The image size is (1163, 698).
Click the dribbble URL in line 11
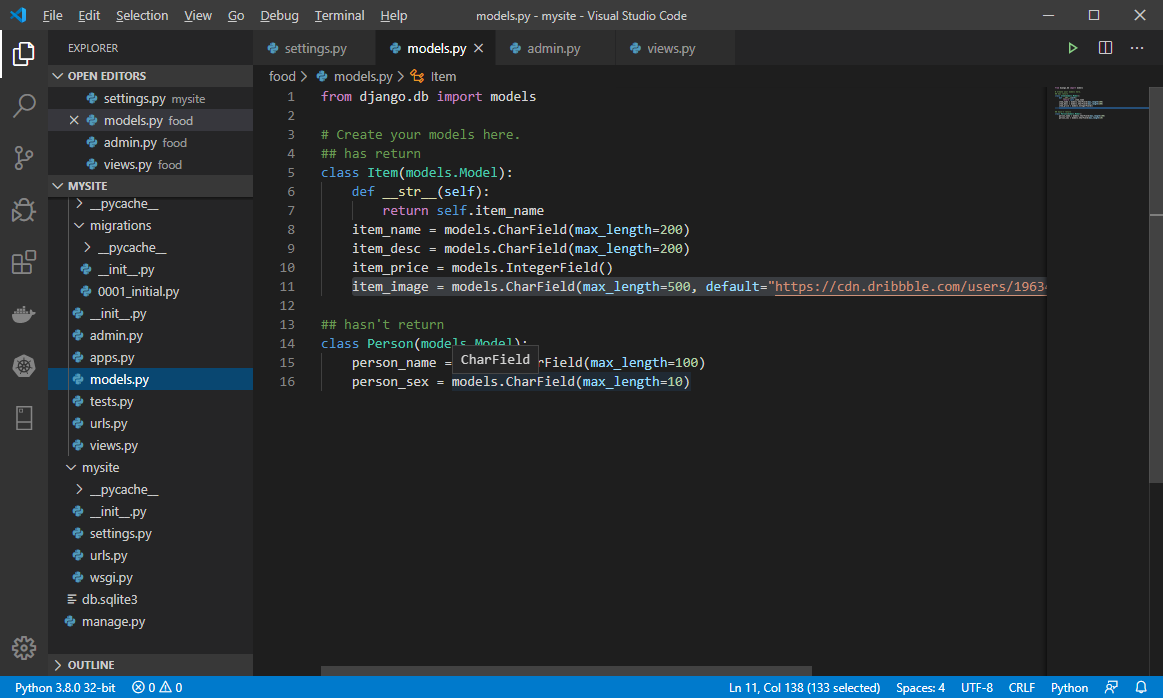tap(910, 286)
